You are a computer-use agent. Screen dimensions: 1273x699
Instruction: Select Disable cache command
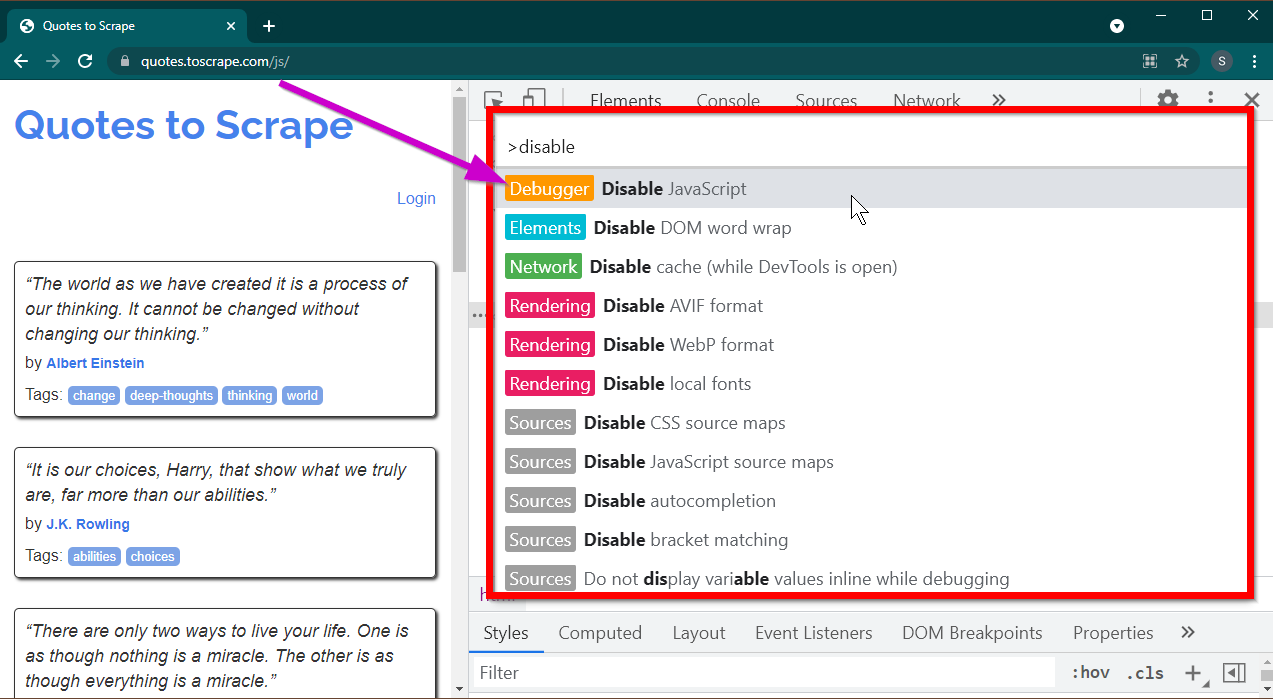point(872,267)
